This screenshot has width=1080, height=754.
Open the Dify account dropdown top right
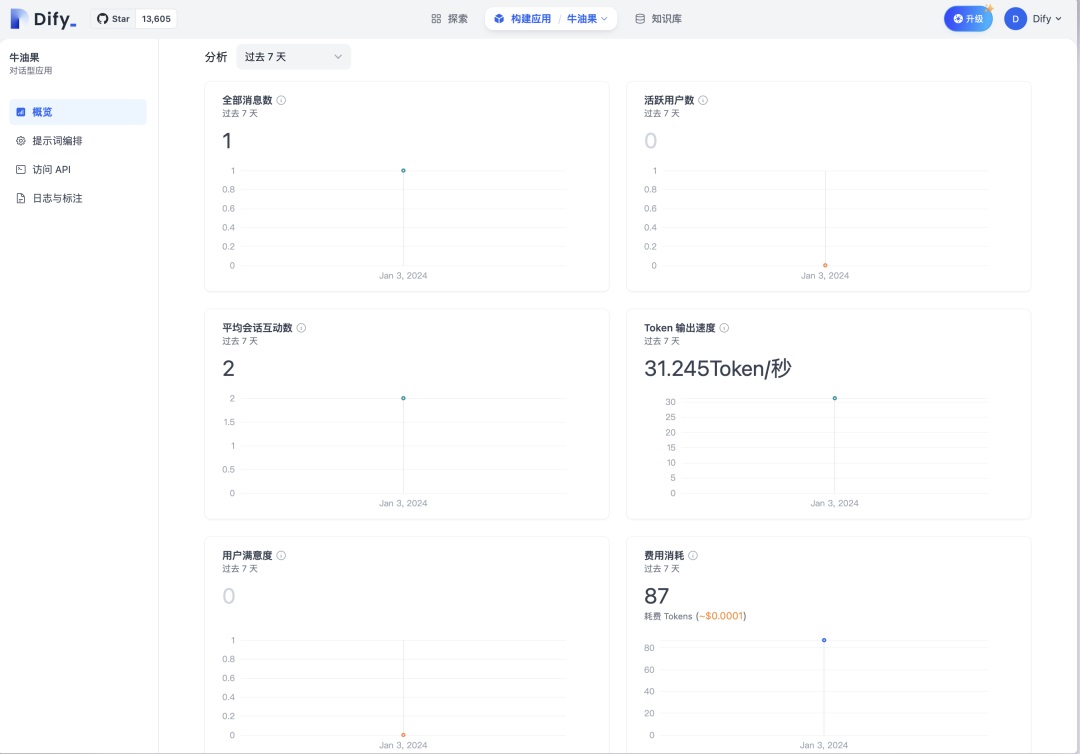tap(1035, 18)
